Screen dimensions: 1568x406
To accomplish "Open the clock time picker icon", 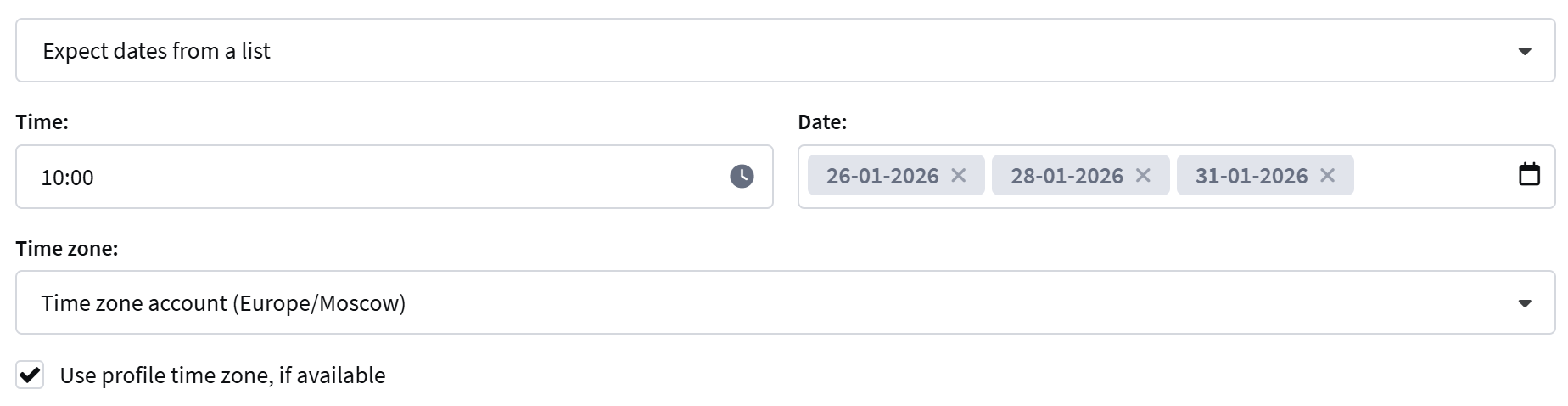I will [x=742, y=177].
